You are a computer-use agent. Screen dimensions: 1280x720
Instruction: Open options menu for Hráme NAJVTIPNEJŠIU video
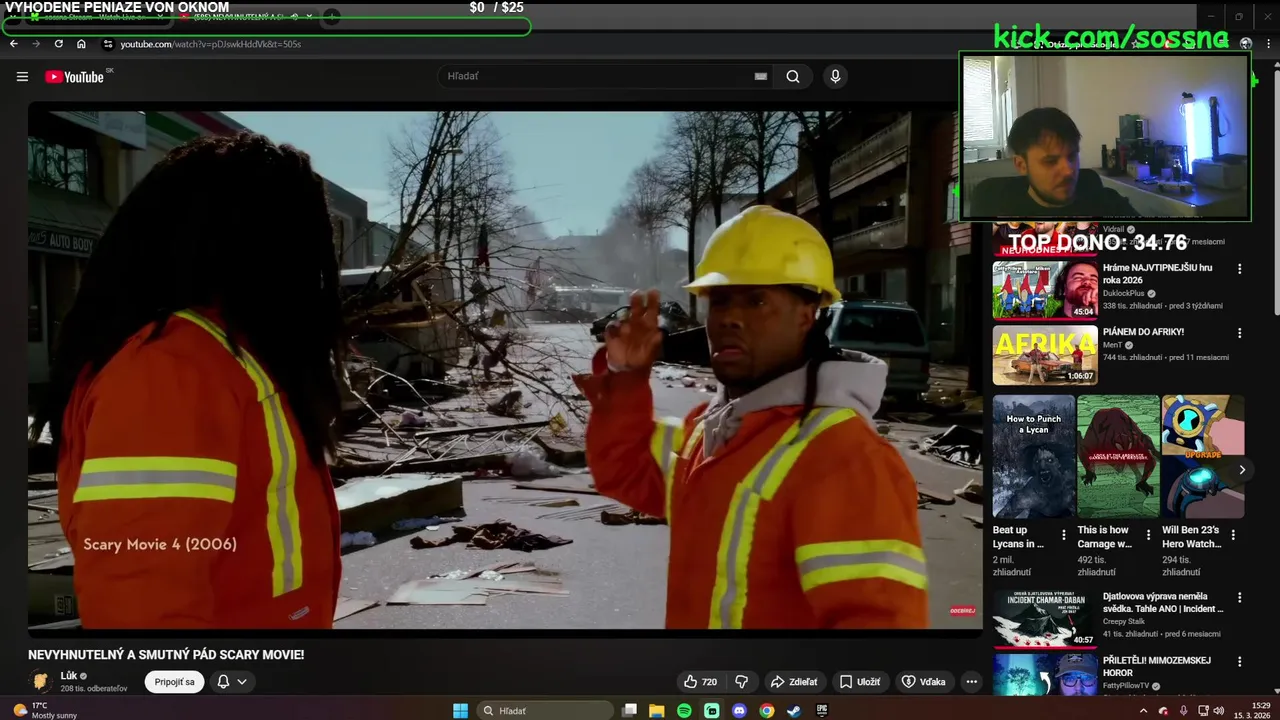point(1240,269)
